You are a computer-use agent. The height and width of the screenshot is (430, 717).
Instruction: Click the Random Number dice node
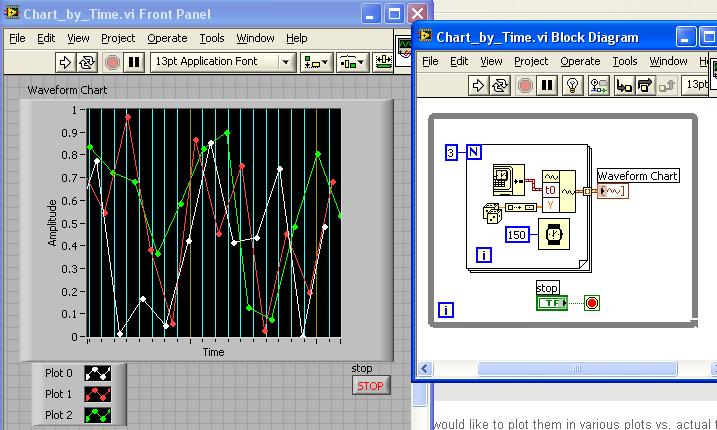493,211
